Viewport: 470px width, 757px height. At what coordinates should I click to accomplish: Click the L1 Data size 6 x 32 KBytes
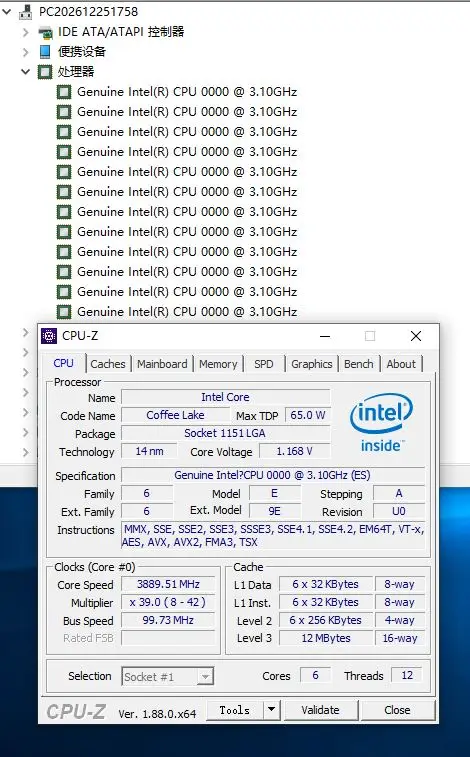click(326, 584)
